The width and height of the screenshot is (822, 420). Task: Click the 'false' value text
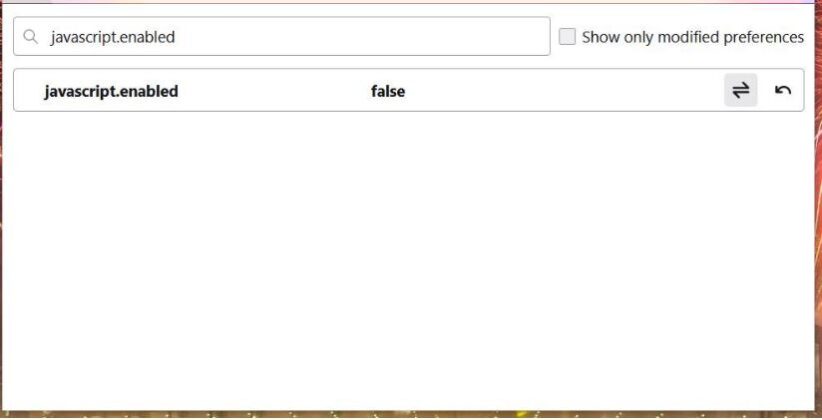point(388,91)
